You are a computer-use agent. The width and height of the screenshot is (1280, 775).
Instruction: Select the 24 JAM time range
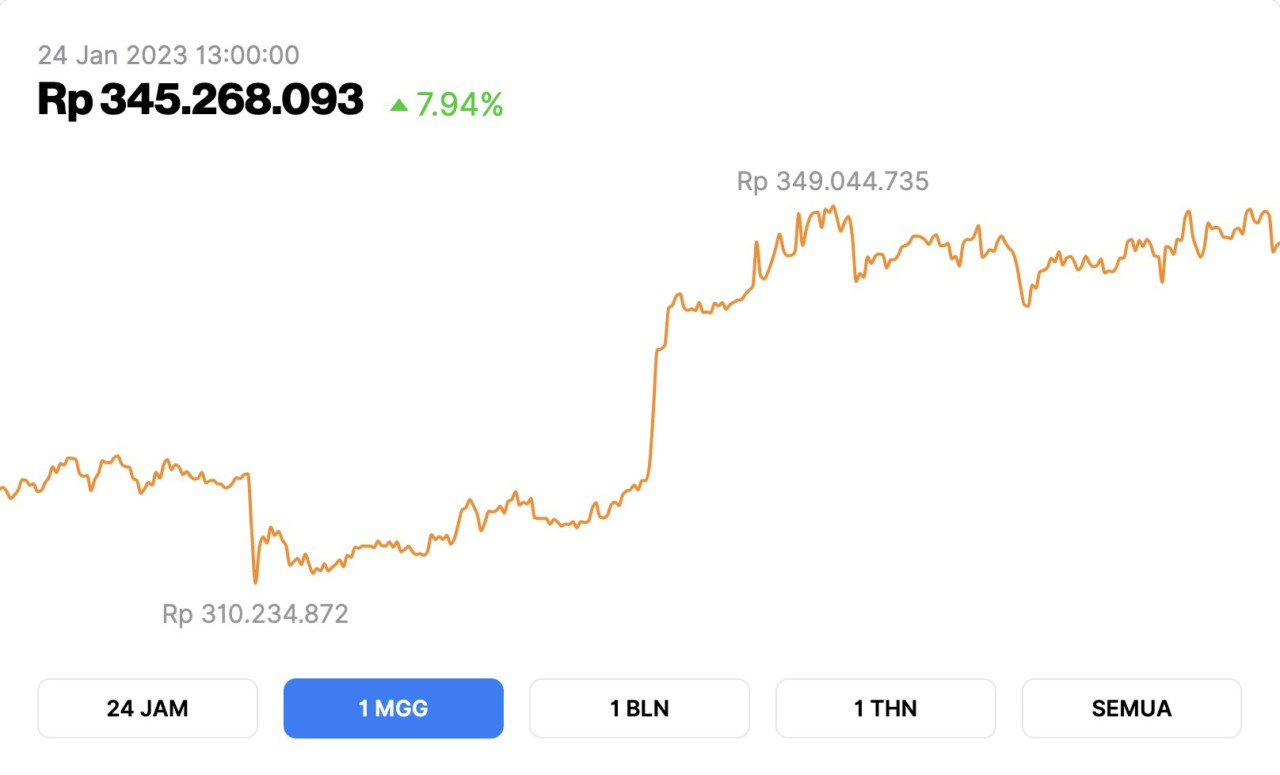click(147, 707)
